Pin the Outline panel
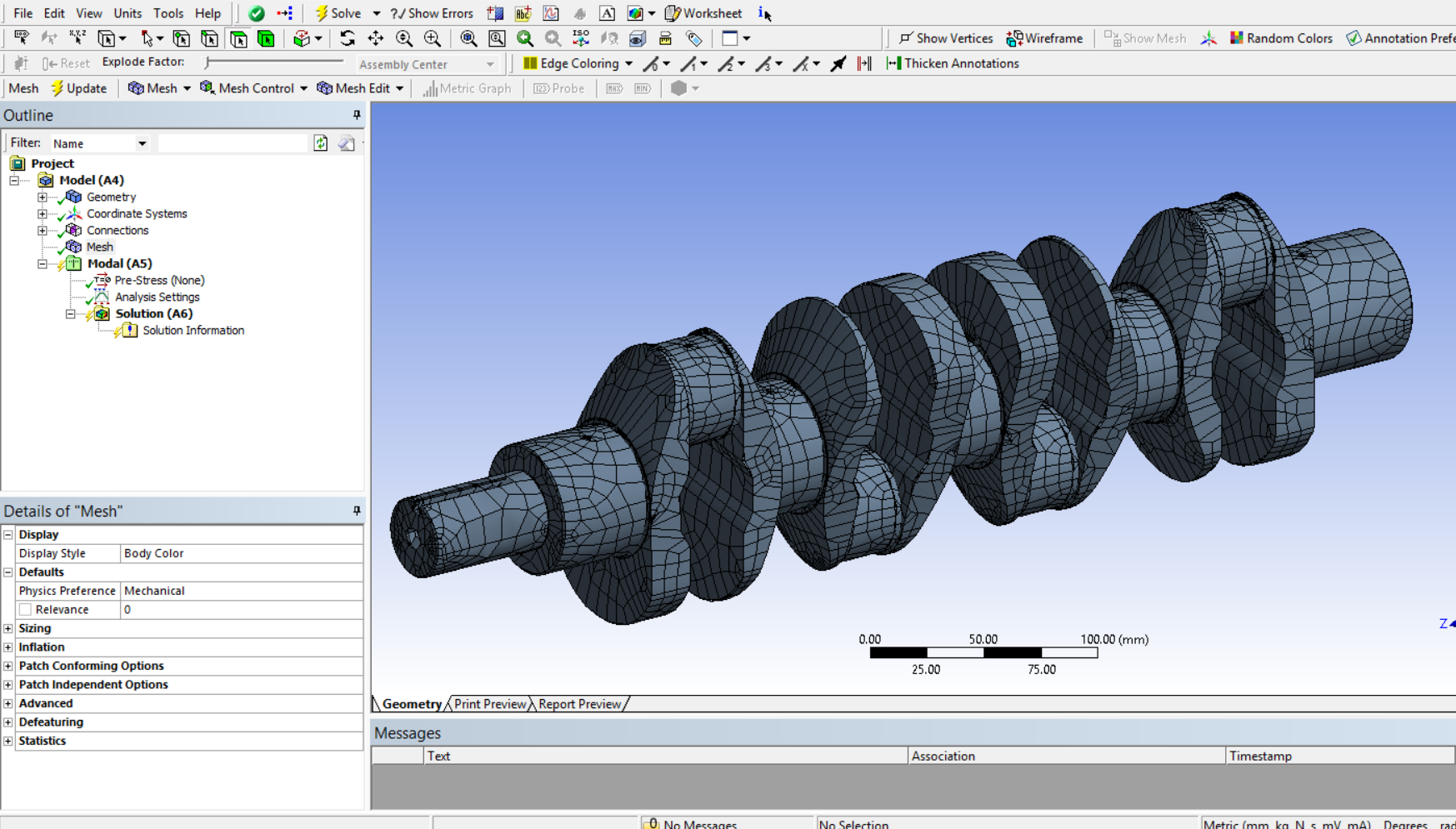This screenshot has height=829, width=1456. point(357,115)
